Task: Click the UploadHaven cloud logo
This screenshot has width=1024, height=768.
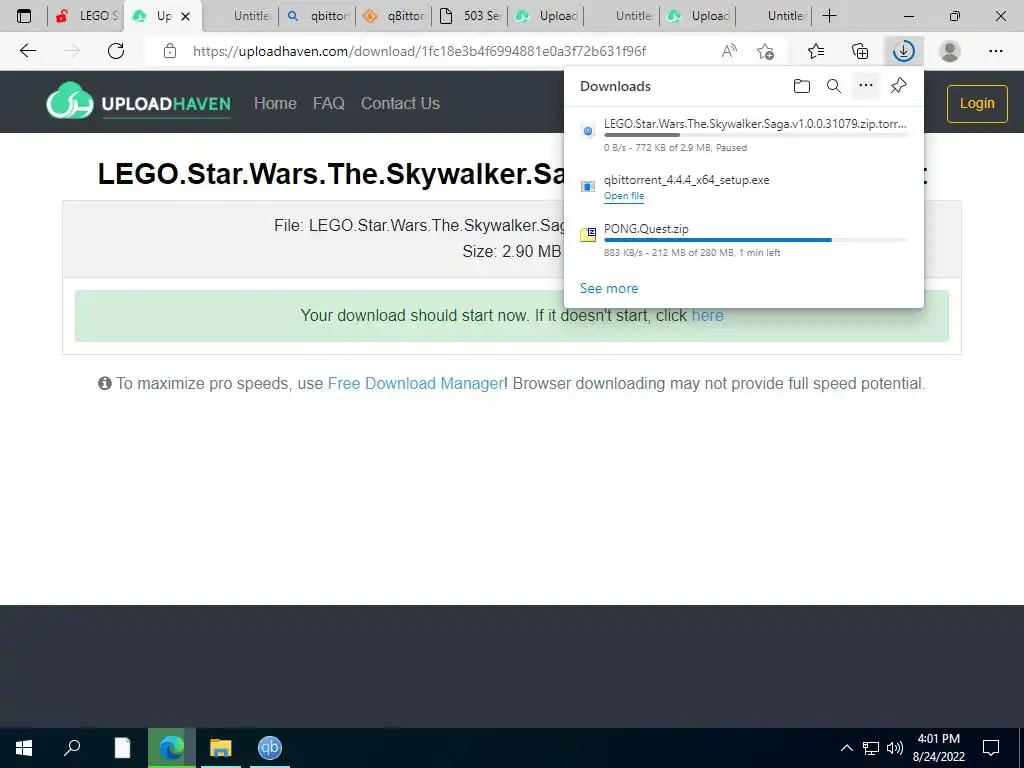Action: 69,101
